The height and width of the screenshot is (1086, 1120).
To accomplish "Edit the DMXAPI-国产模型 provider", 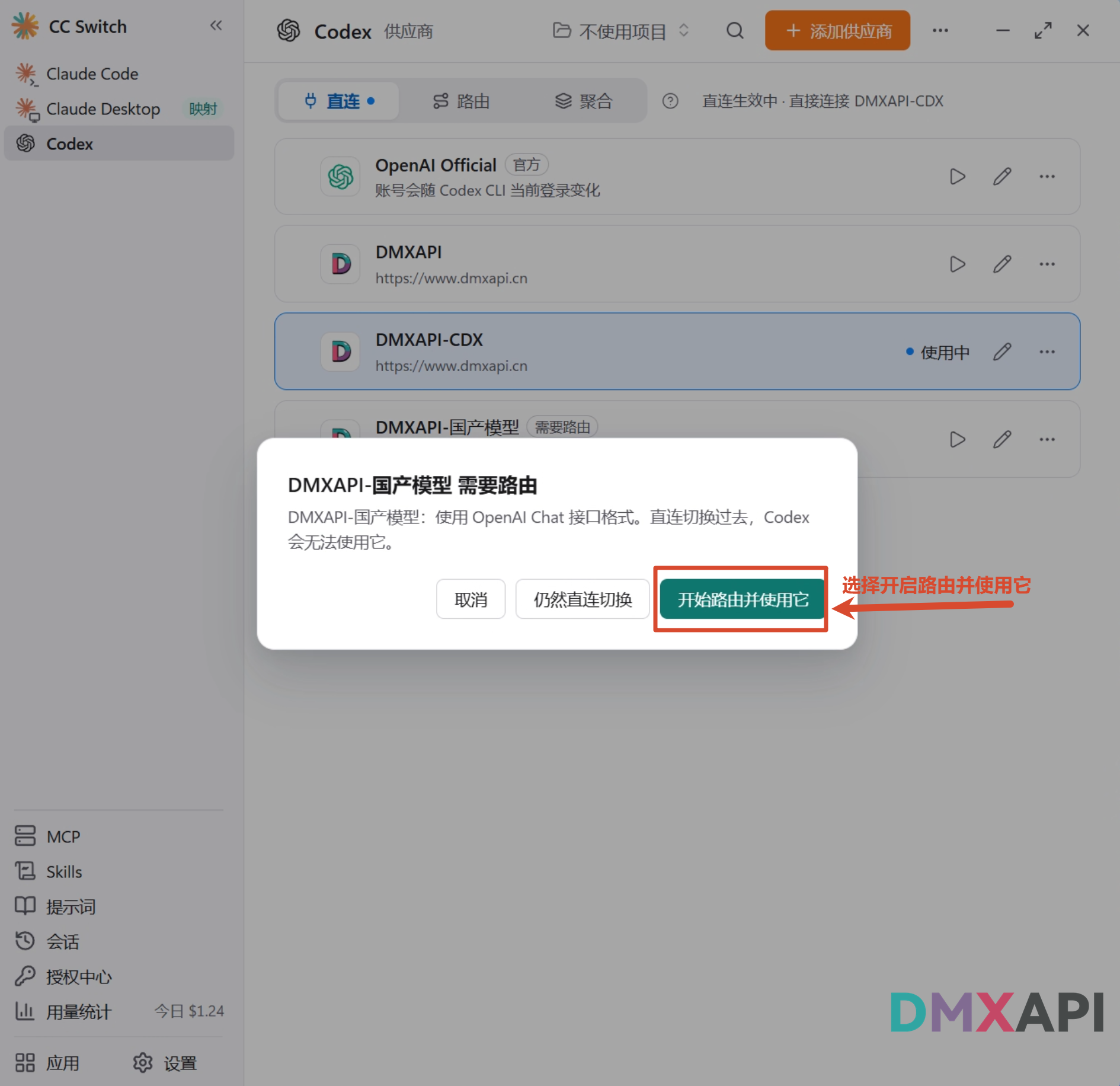I will (x=1002, y=440).
